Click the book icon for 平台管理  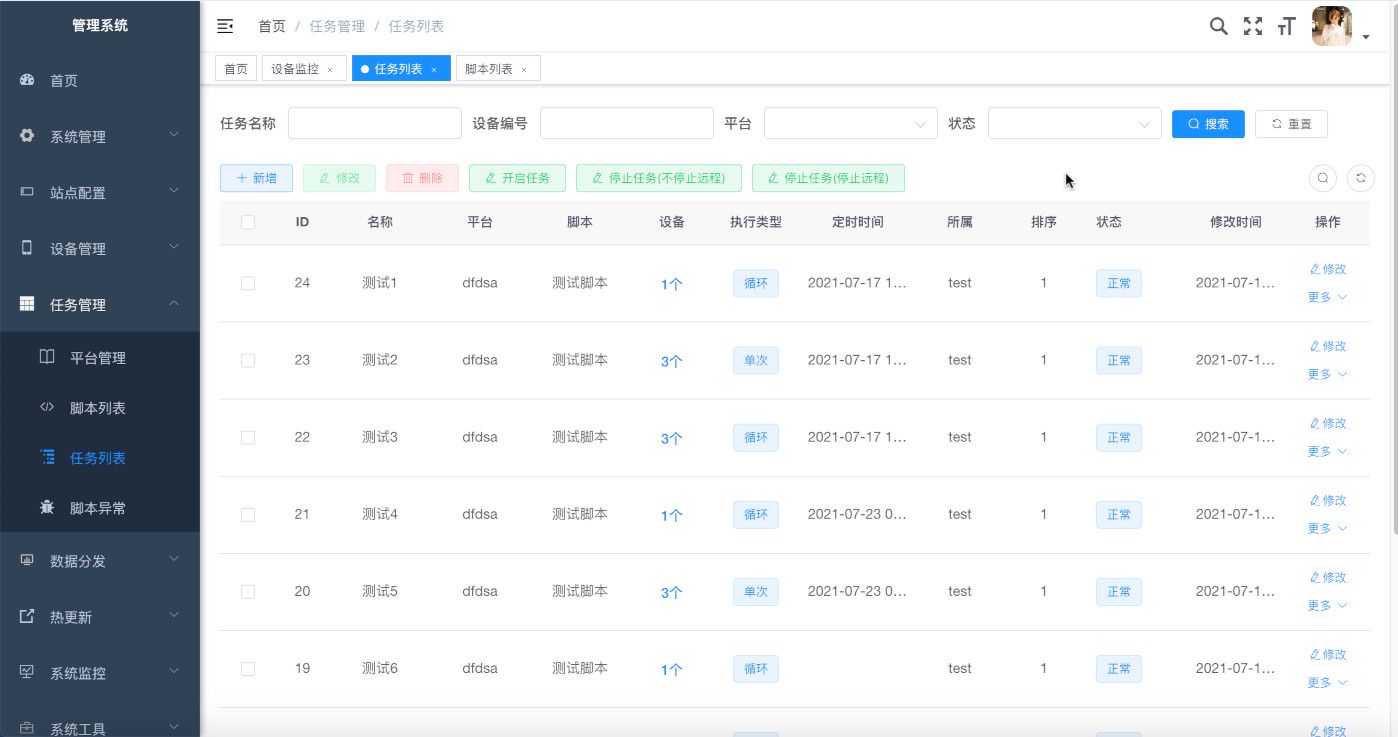(x=47, y=357)
